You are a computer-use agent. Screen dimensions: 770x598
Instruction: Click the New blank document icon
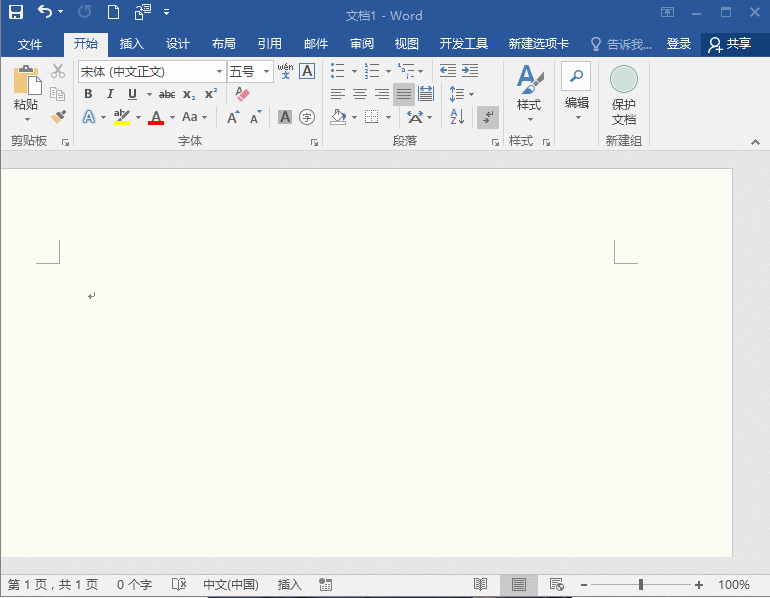(x=113, y=12)
